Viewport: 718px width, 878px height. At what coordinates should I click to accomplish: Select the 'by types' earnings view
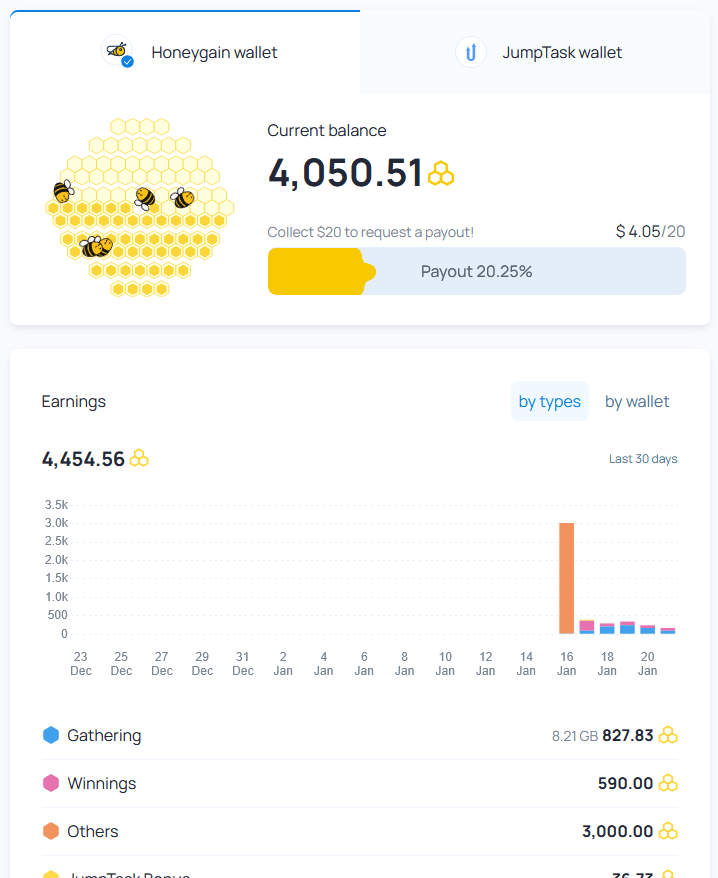549,401
